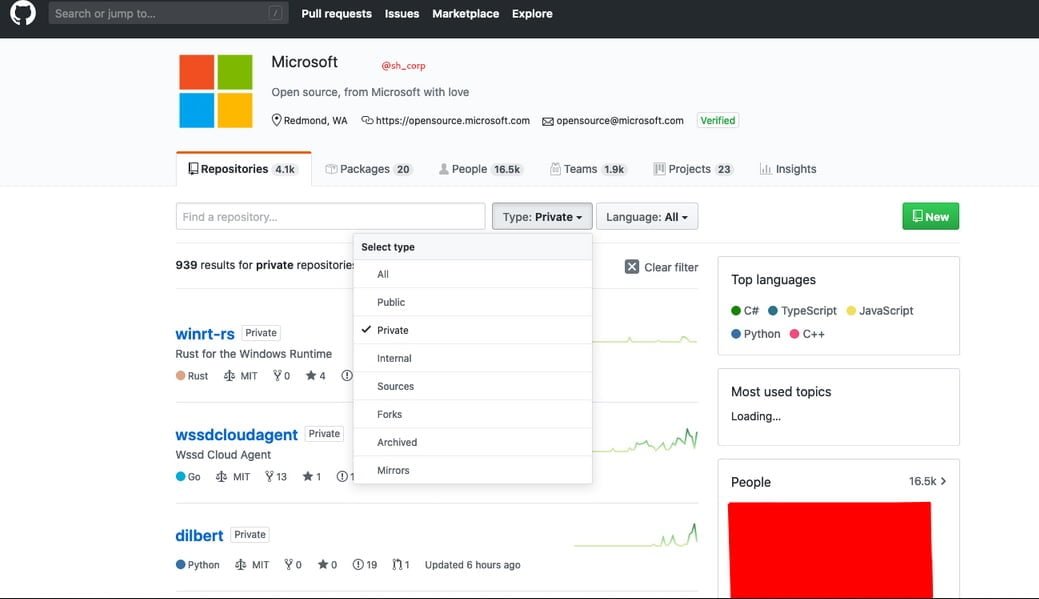Screen dimensions: 1039x599
Task: Click the star icon on dilbert row
Action: (323, 565)
